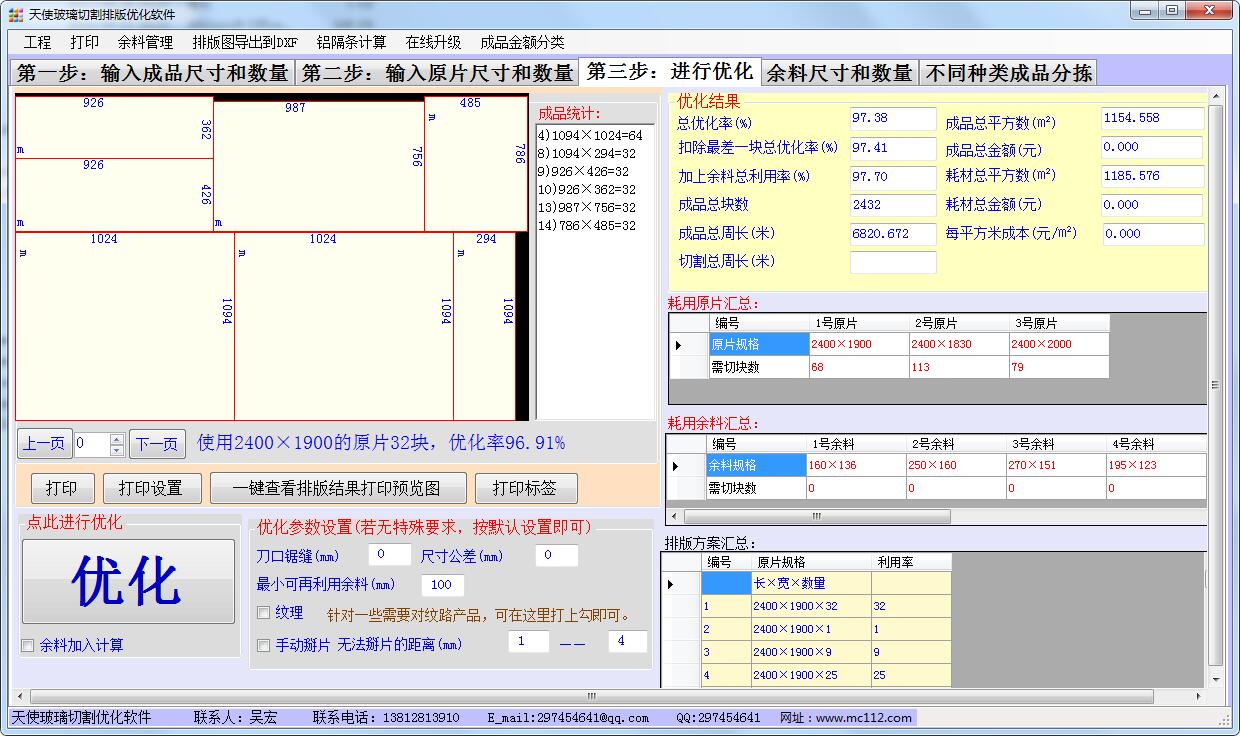This screenshot has width=1240, height=736.
Task: Click the 总优化率 value field
Action: (x=893, y=119)
